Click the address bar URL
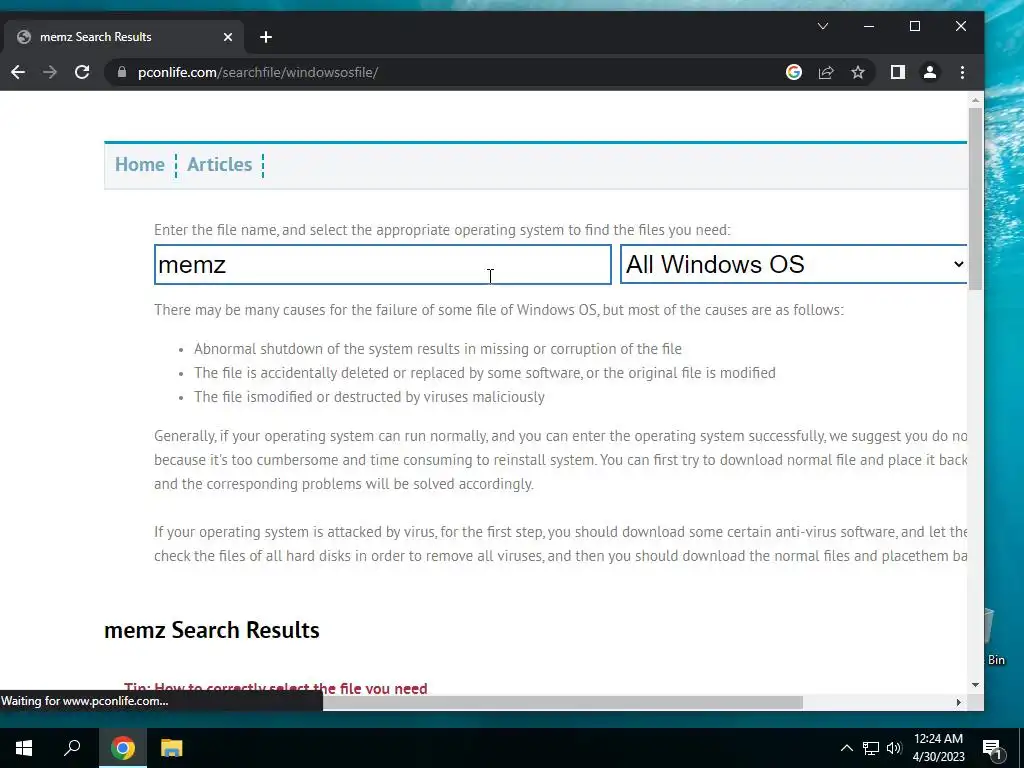 pos(258,72)
